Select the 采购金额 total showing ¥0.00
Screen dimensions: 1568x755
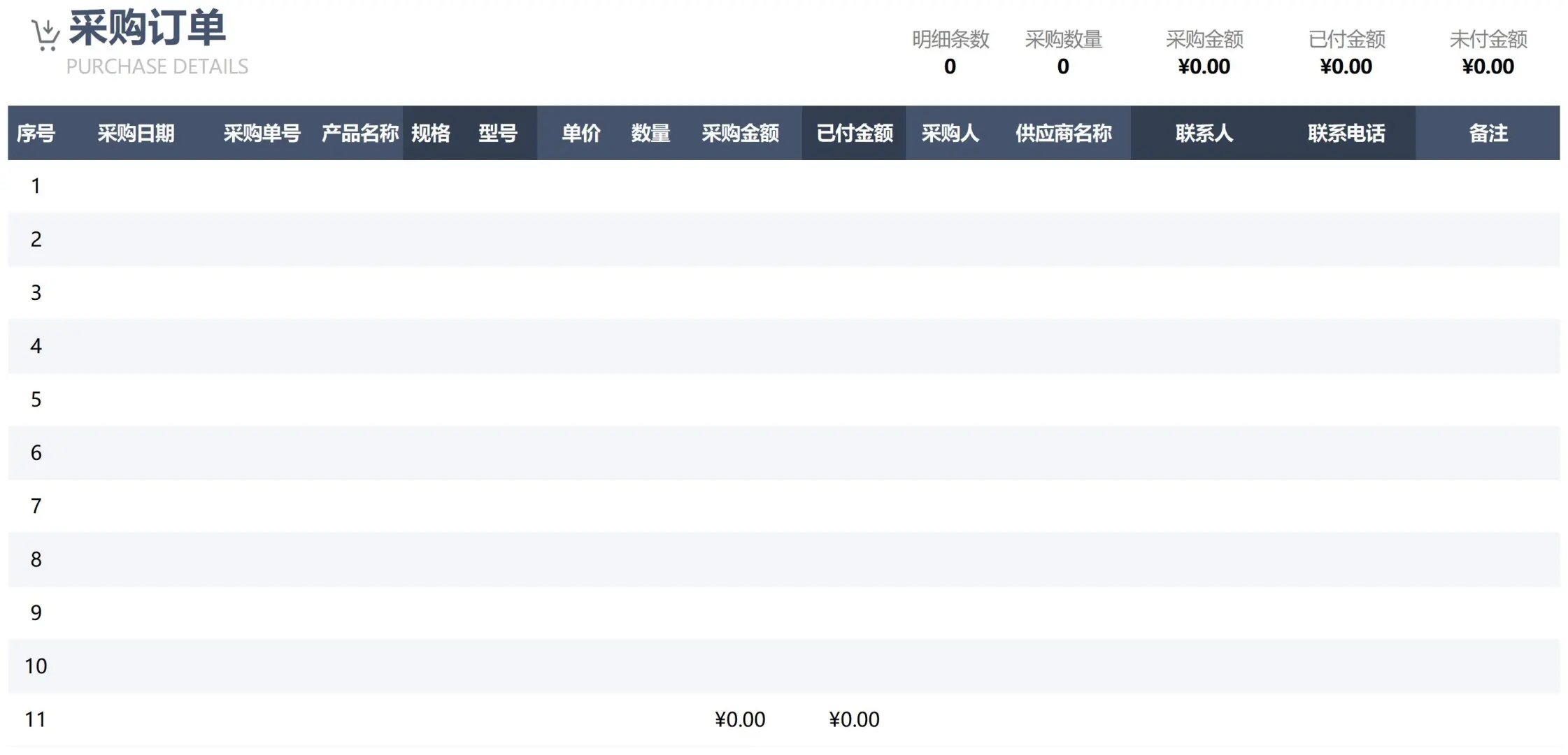(1204, 66)
